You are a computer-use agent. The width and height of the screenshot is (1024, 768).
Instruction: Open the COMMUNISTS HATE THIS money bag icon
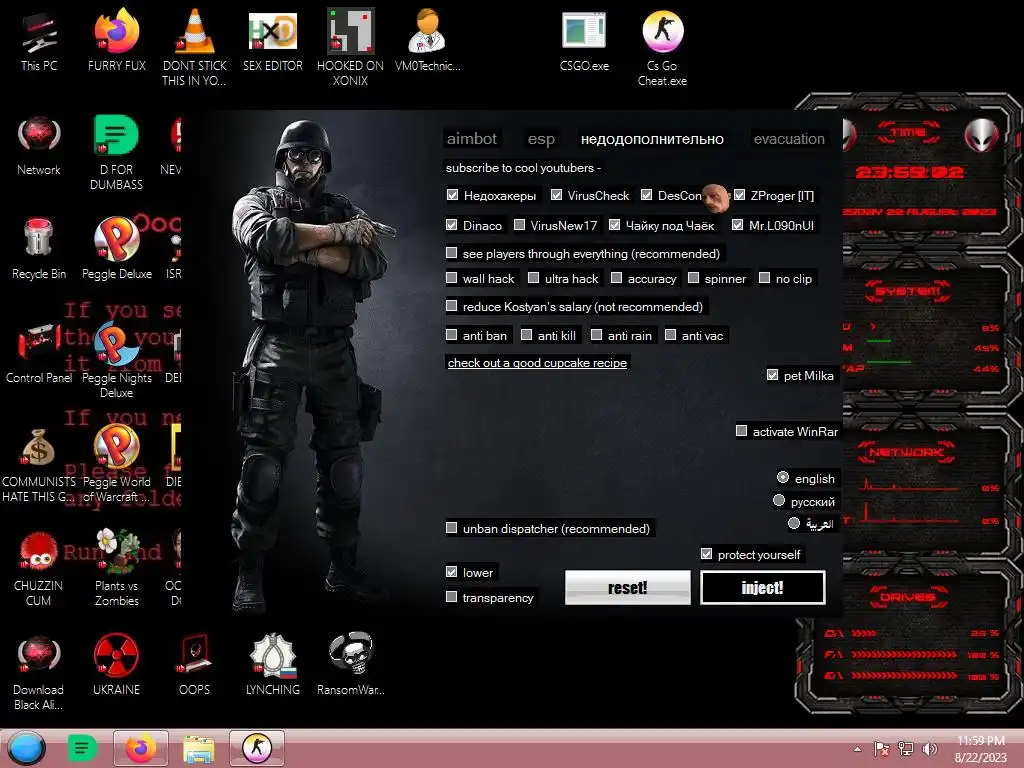click(39, 464)
